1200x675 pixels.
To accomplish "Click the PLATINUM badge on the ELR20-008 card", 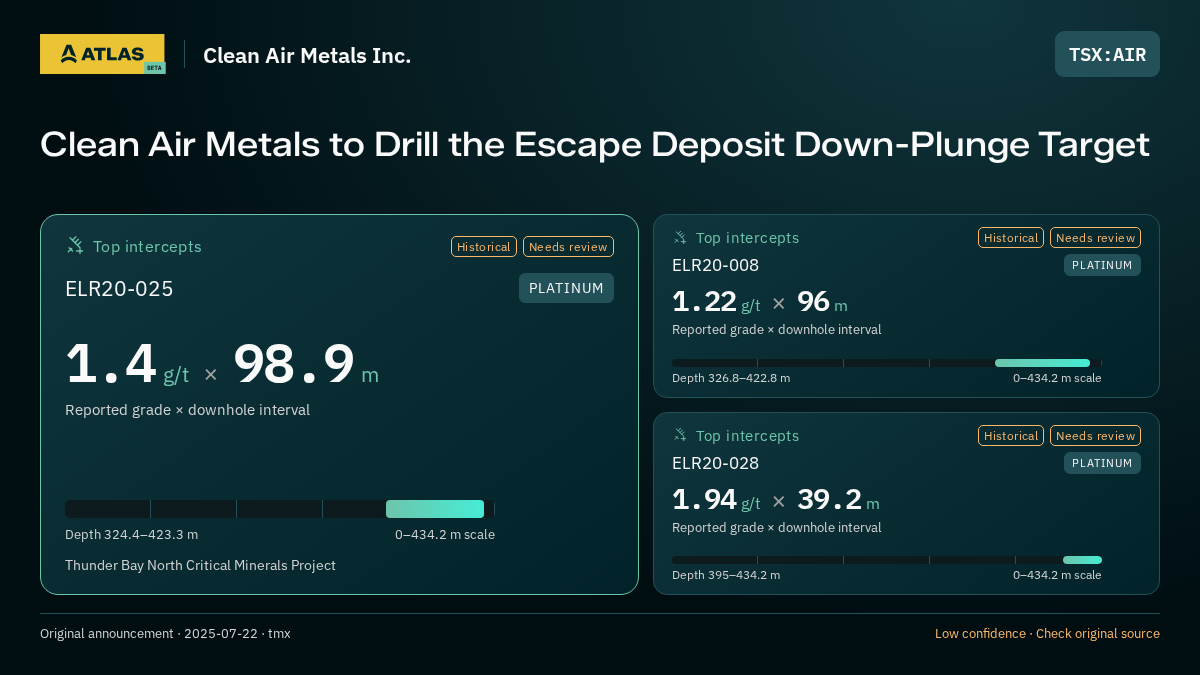I will 1102,265.
